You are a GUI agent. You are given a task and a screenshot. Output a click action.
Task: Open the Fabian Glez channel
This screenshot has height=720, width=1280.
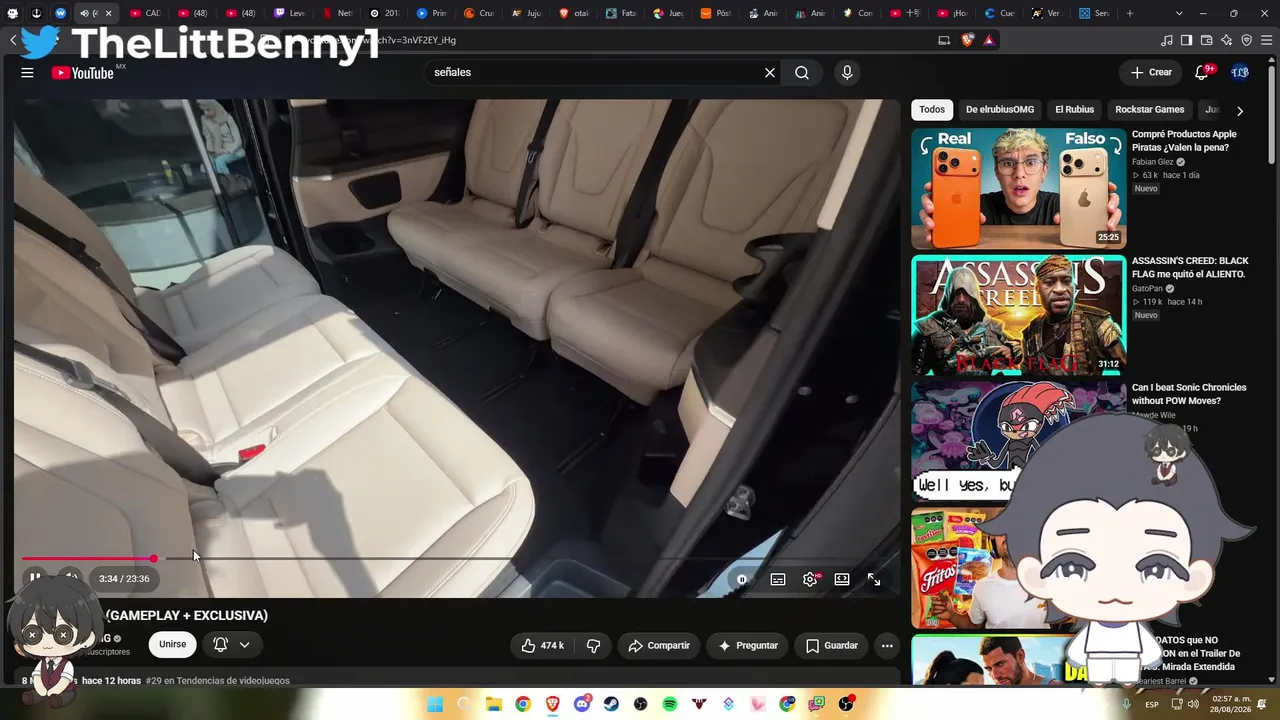tap(1153, 162)
